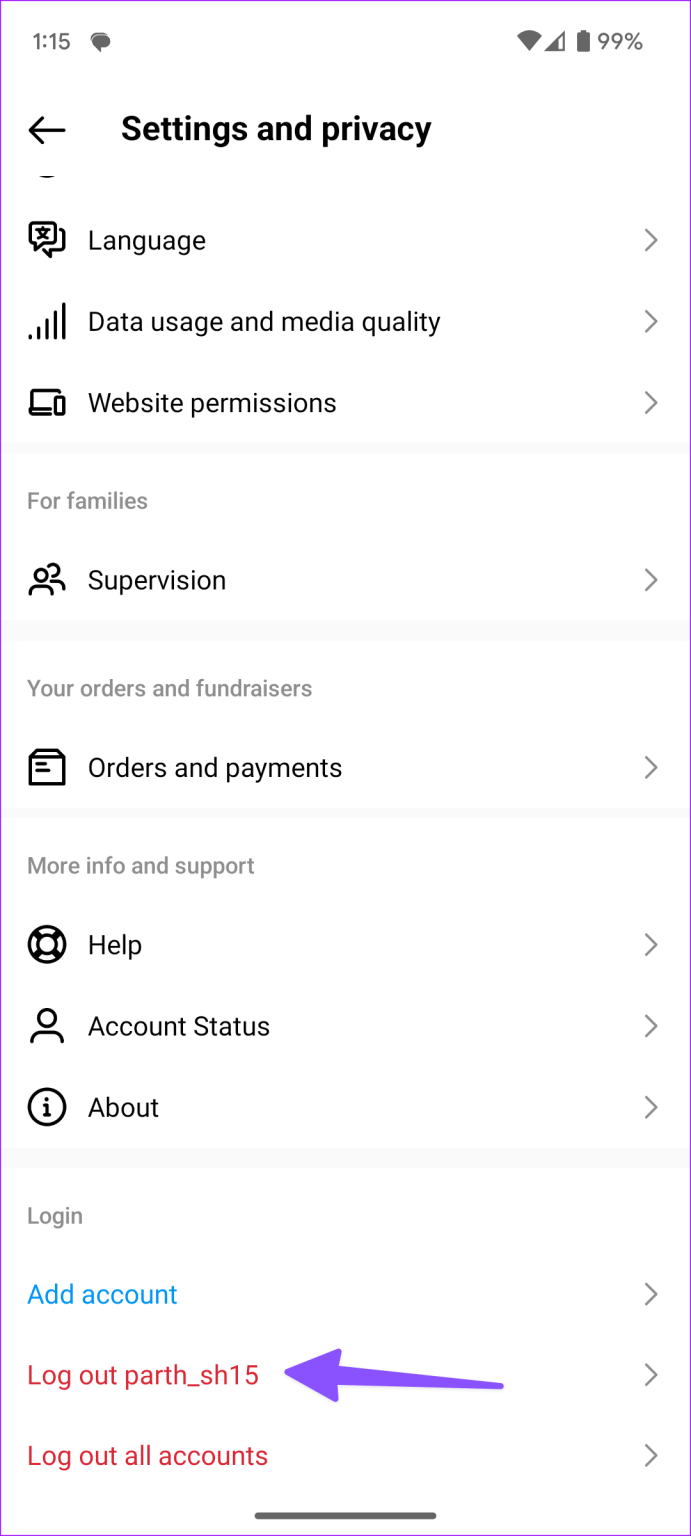The width and height of the screenshot is (691, 1536).
Task: Tap the Language speech bubble icon
Action: tap(47, 240)
